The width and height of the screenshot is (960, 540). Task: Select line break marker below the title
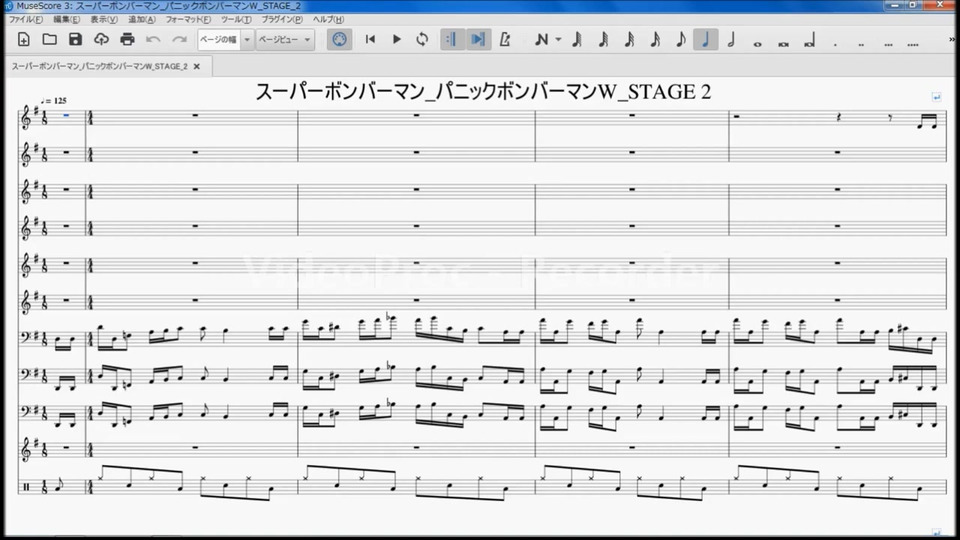click(x=936, y=97)
